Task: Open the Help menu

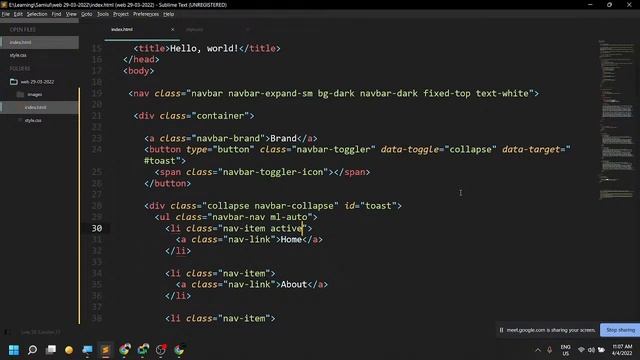Action: click(169, 14)
